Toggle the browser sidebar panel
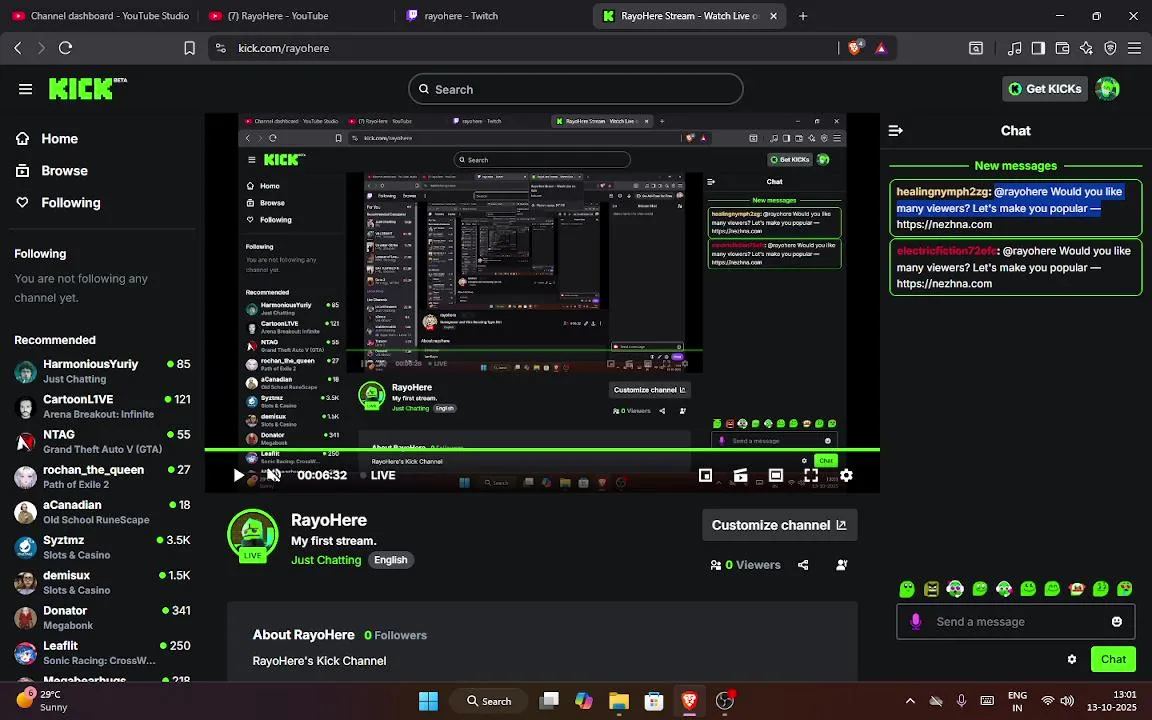This screenshot has width=1152, height=720. (x=1038, y=48)
